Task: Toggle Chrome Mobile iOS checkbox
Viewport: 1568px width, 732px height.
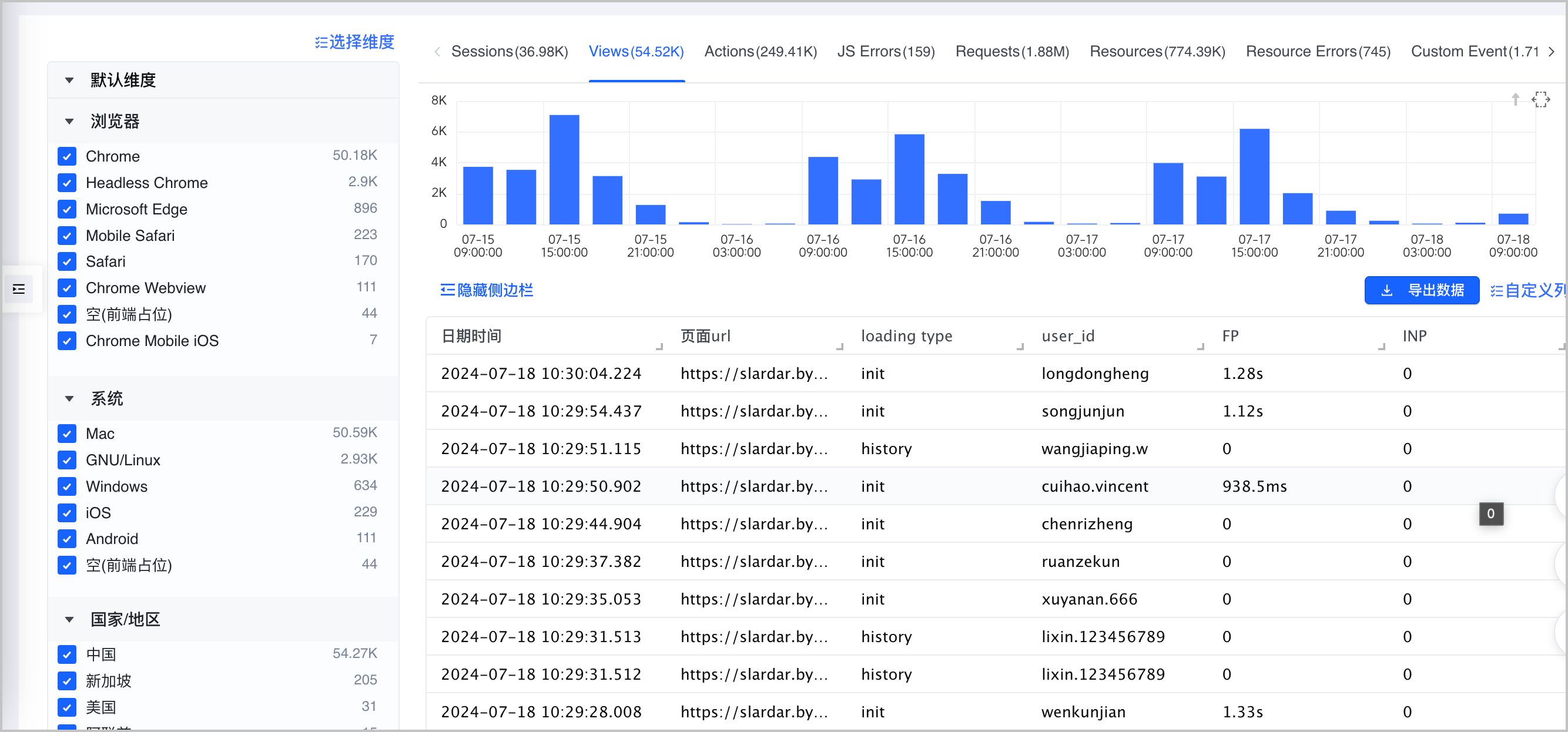Action: pos(67,341)
